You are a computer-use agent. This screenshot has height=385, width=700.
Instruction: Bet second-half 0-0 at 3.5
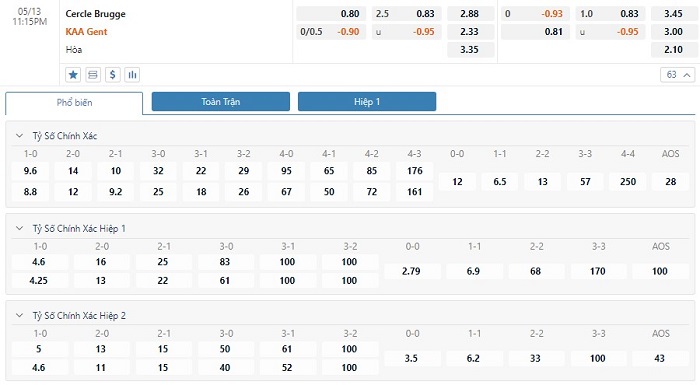pos(411,358)
